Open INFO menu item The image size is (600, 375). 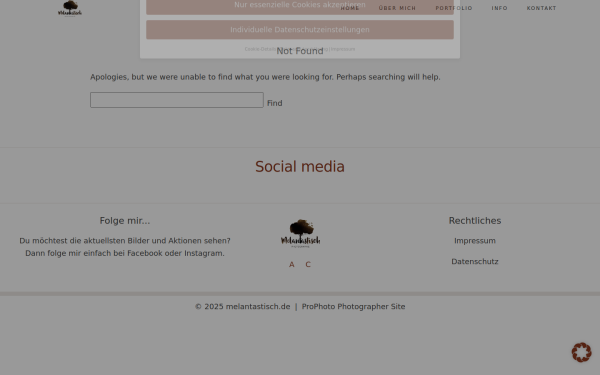(x=499, y=8)
